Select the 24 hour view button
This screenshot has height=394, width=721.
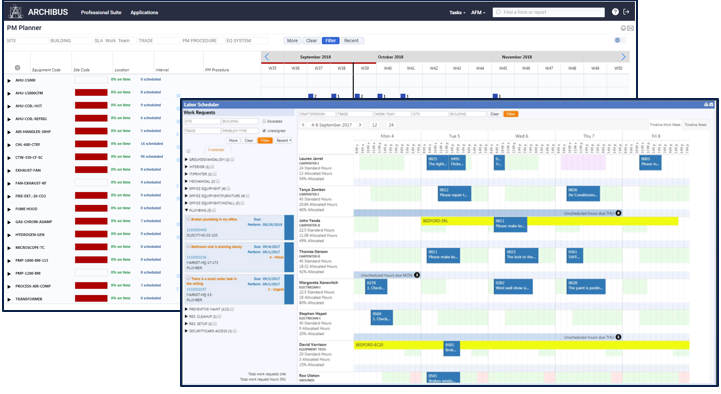[x=391, y=125]
